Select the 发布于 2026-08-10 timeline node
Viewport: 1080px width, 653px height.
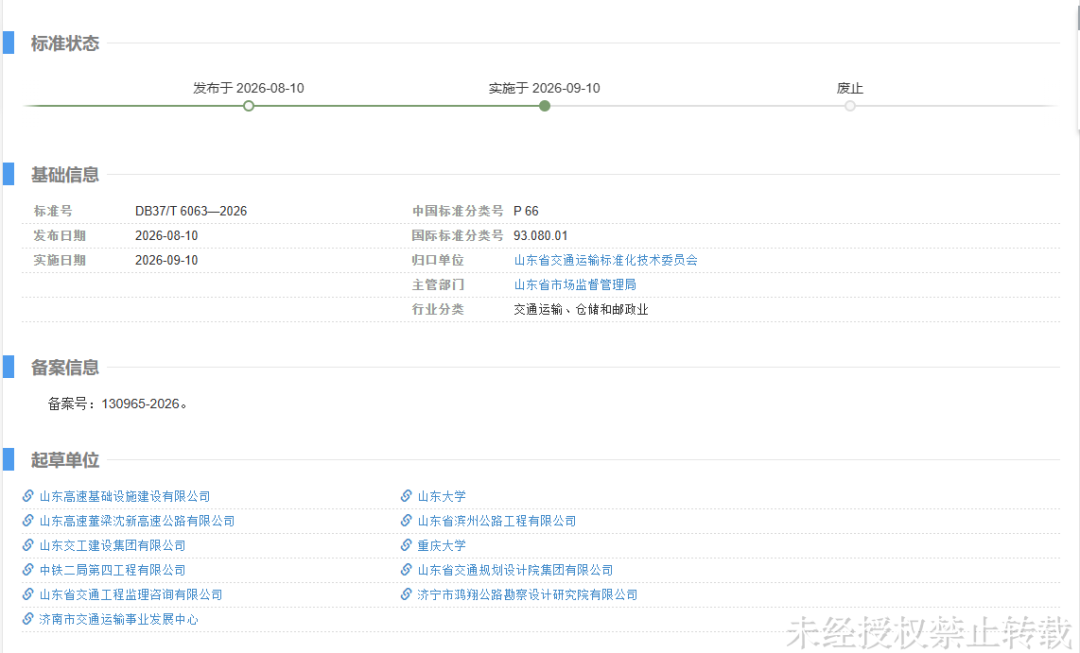pyautogui.click(x=249, y=106)
